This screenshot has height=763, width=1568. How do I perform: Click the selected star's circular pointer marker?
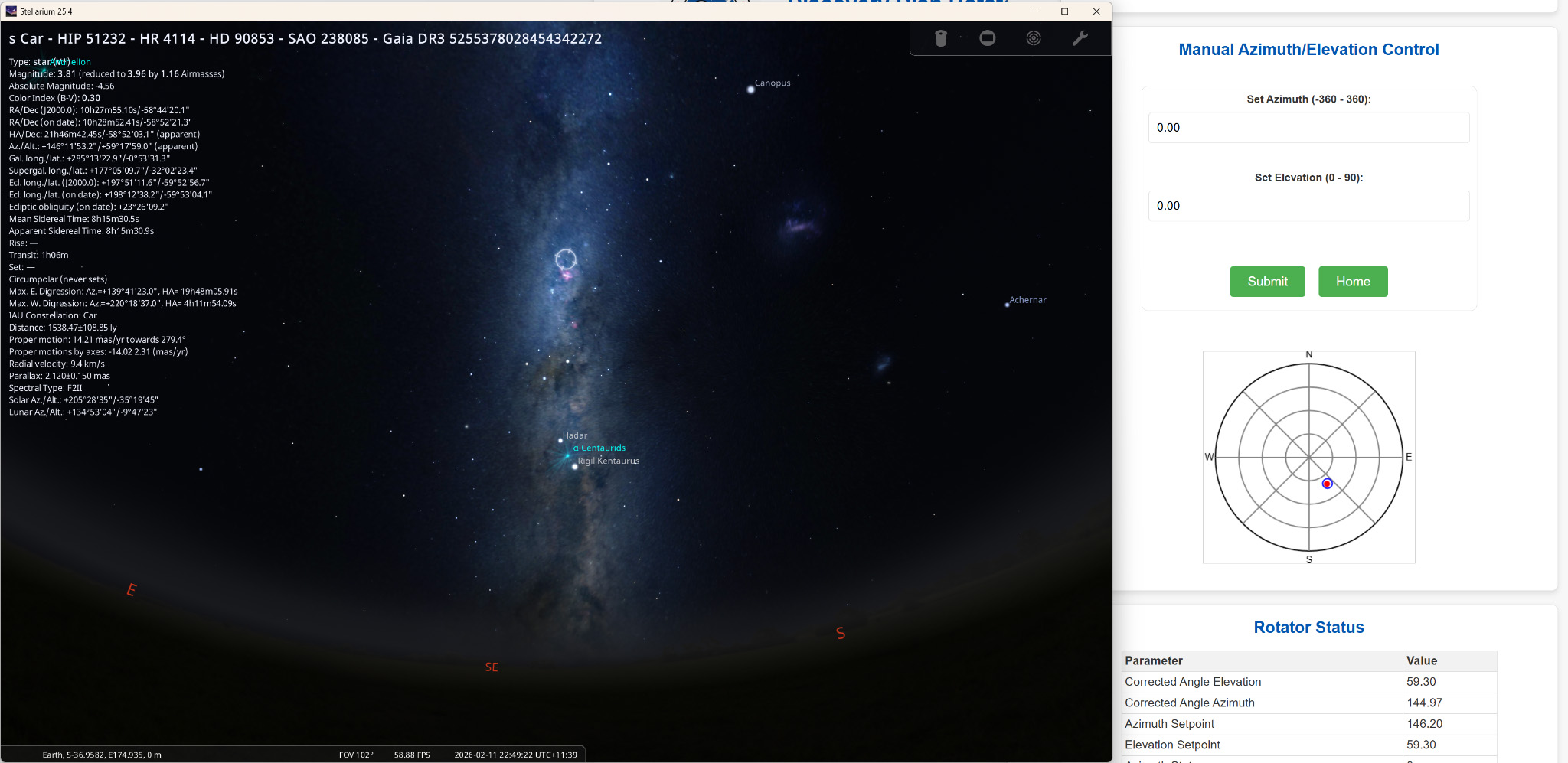click(566, 259)
